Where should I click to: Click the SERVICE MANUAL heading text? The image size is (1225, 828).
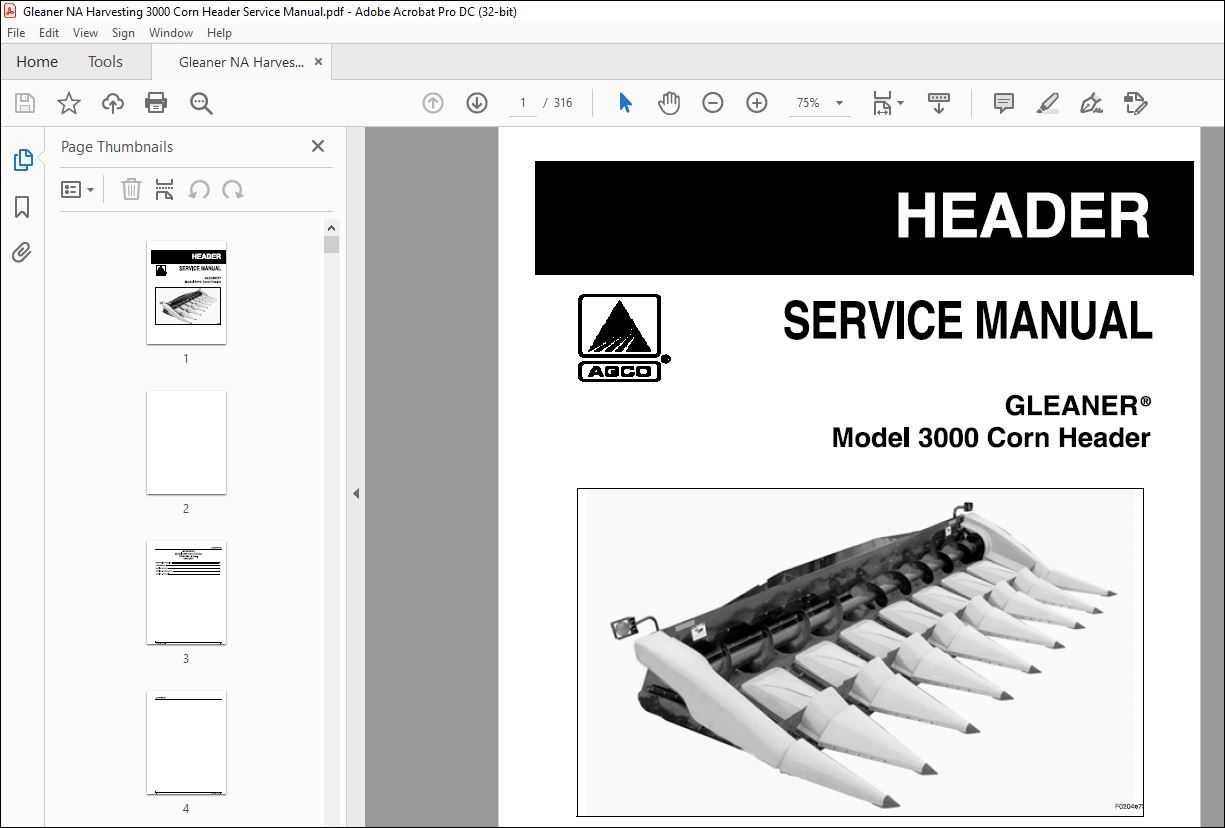[x=967, y=321]
